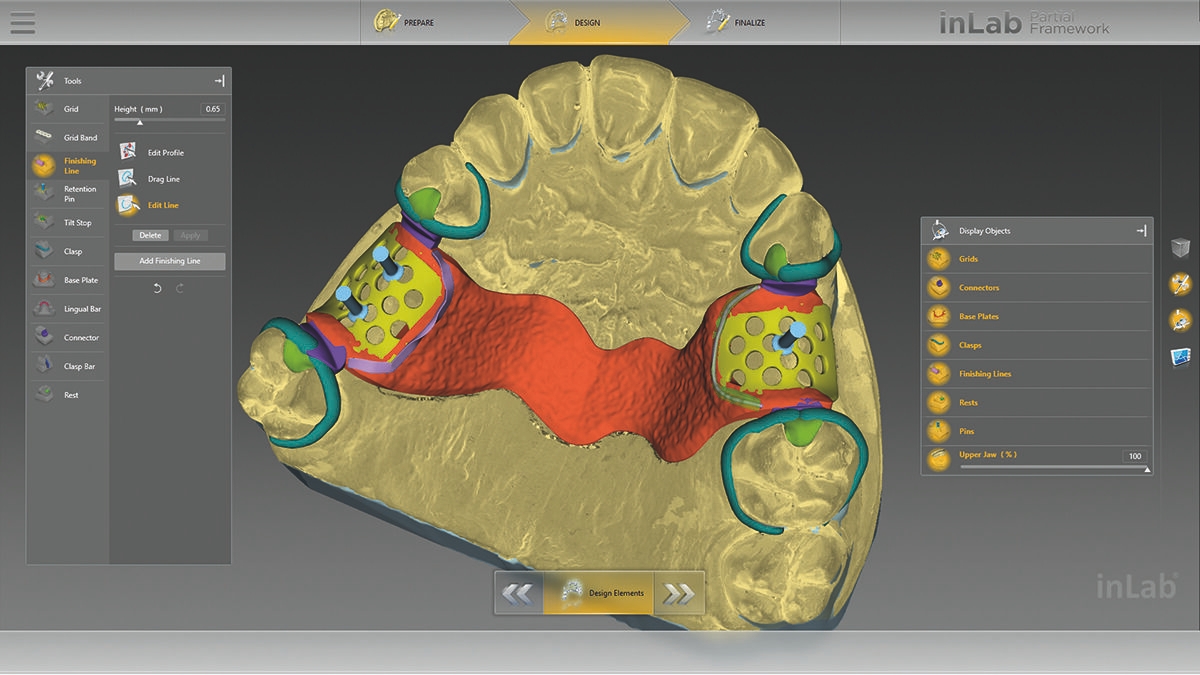Image resolution: width=1200 pixels, height=675 pixels.
Task: Undo the last action
Action: 158,288
